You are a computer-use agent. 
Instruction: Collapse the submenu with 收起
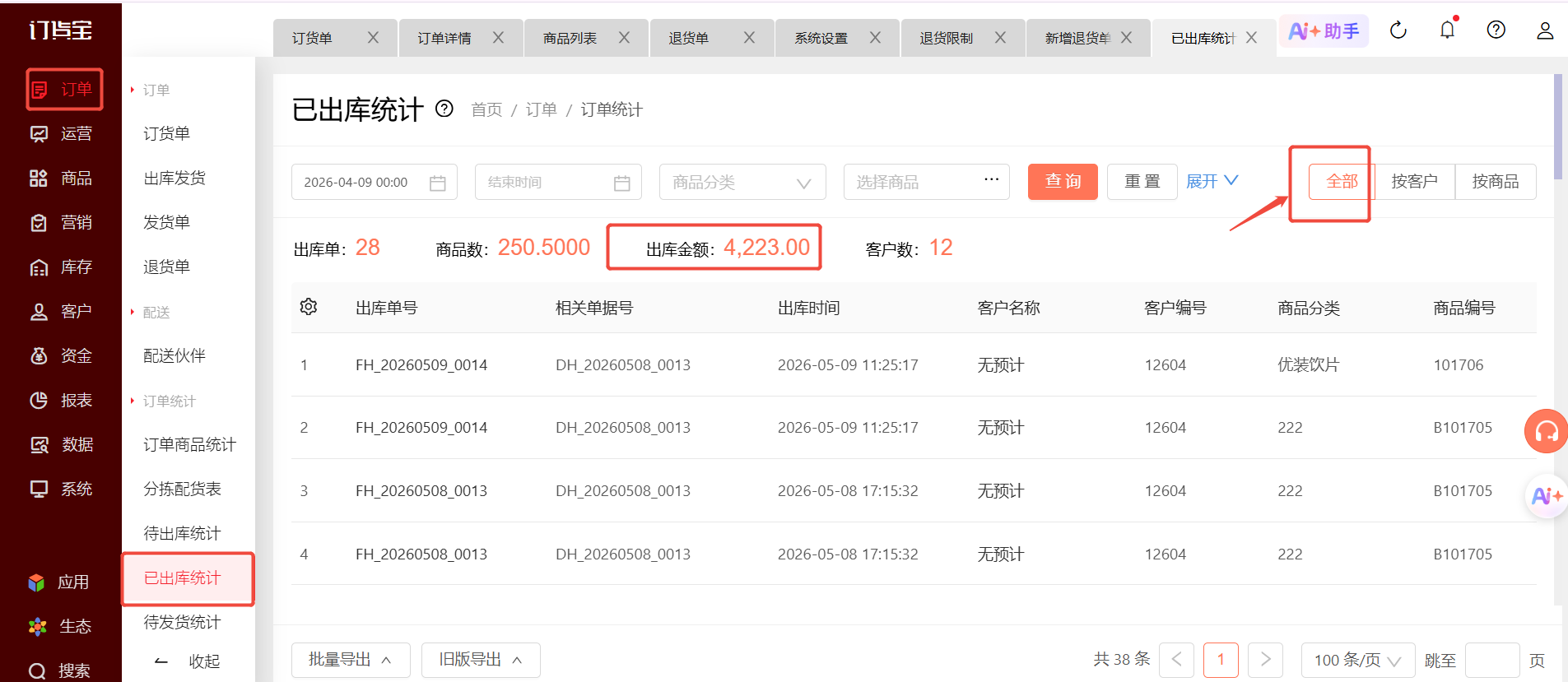tap(188, 661)
